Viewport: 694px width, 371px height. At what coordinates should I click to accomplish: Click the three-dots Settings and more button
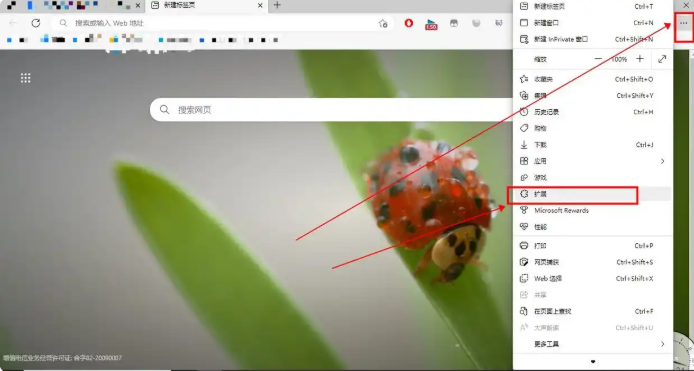click(x=683, y=23)
